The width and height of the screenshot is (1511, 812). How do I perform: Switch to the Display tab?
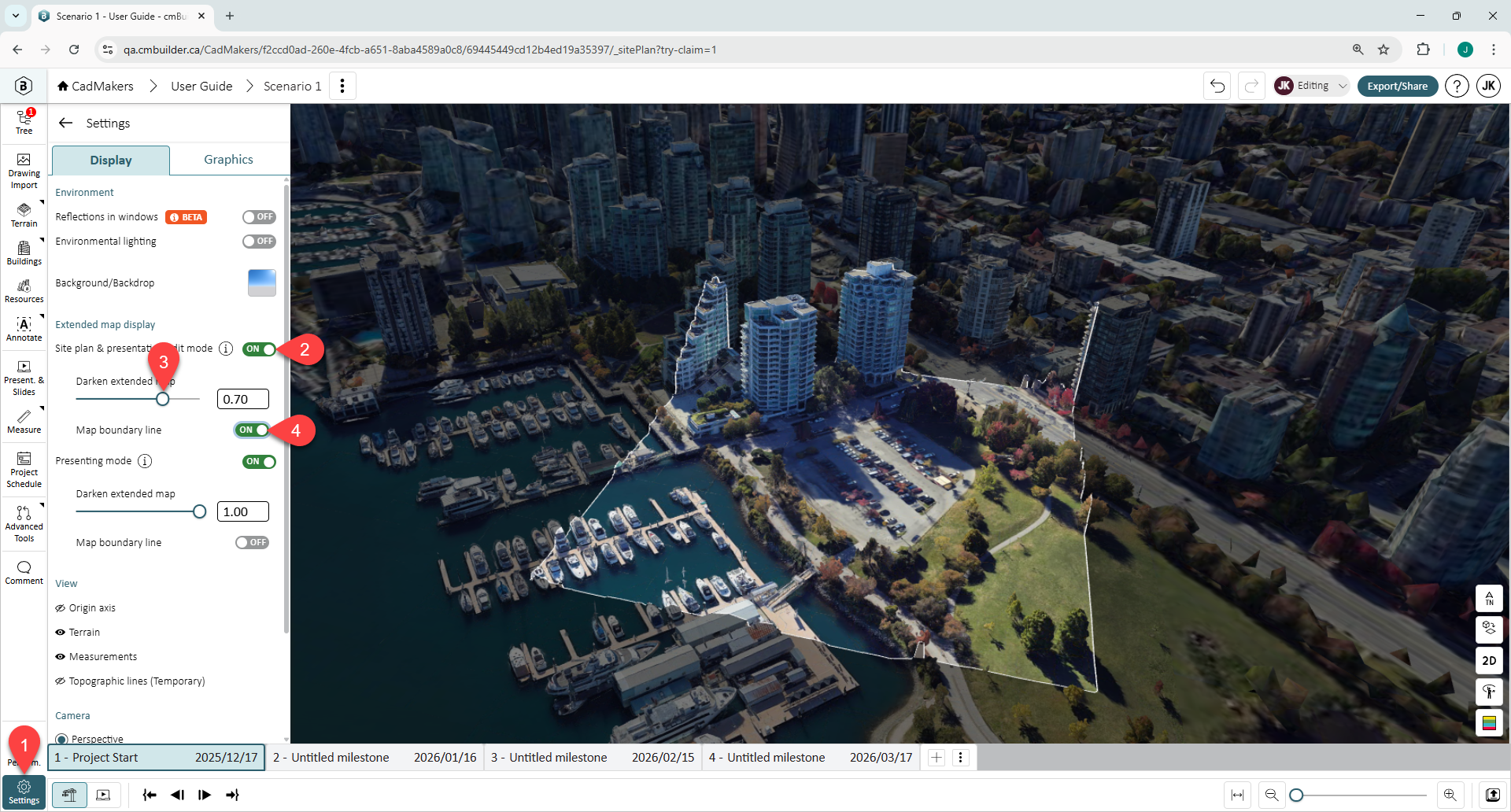tap(111, 160)
